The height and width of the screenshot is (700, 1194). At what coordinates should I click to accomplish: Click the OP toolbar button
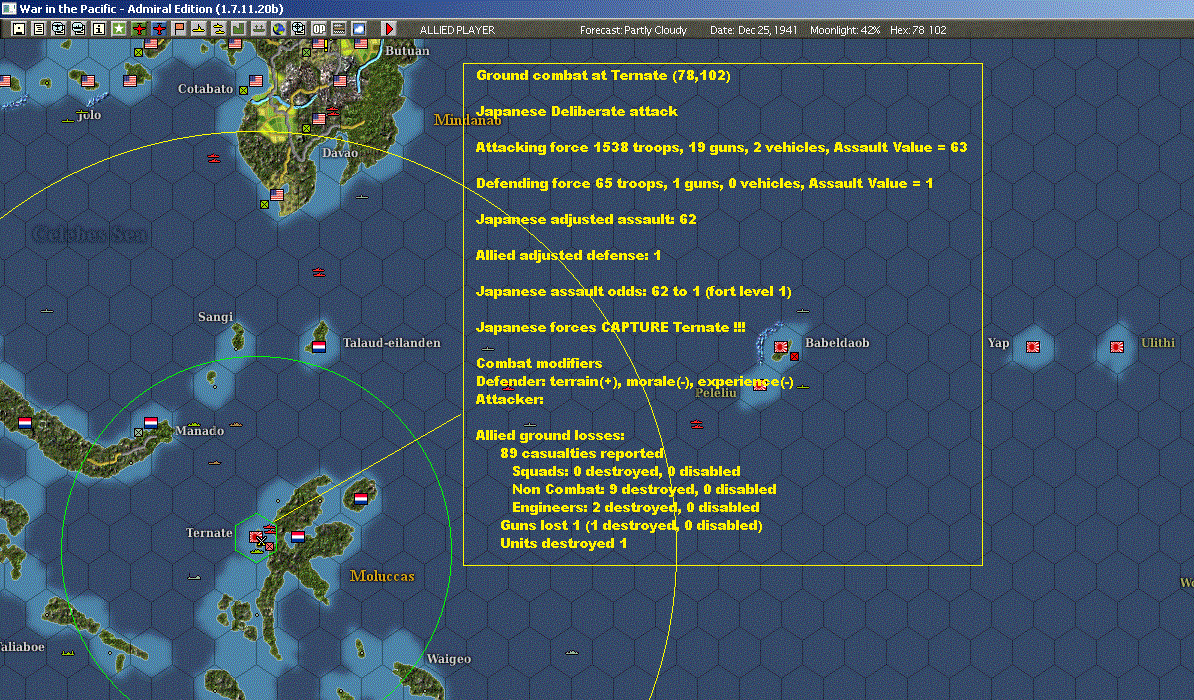coord(318,29)
